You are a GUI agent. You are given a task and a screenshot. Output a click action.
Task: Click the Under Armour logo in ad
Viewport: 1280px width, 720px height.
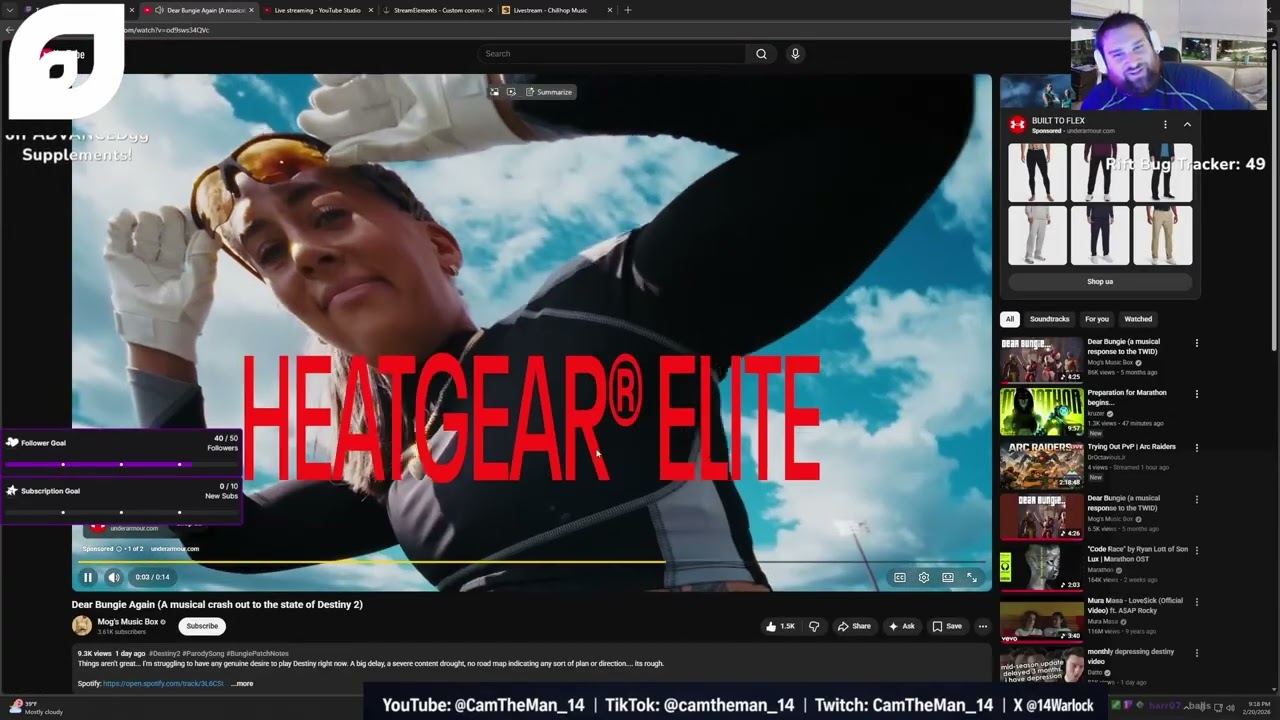(1017, 125)
